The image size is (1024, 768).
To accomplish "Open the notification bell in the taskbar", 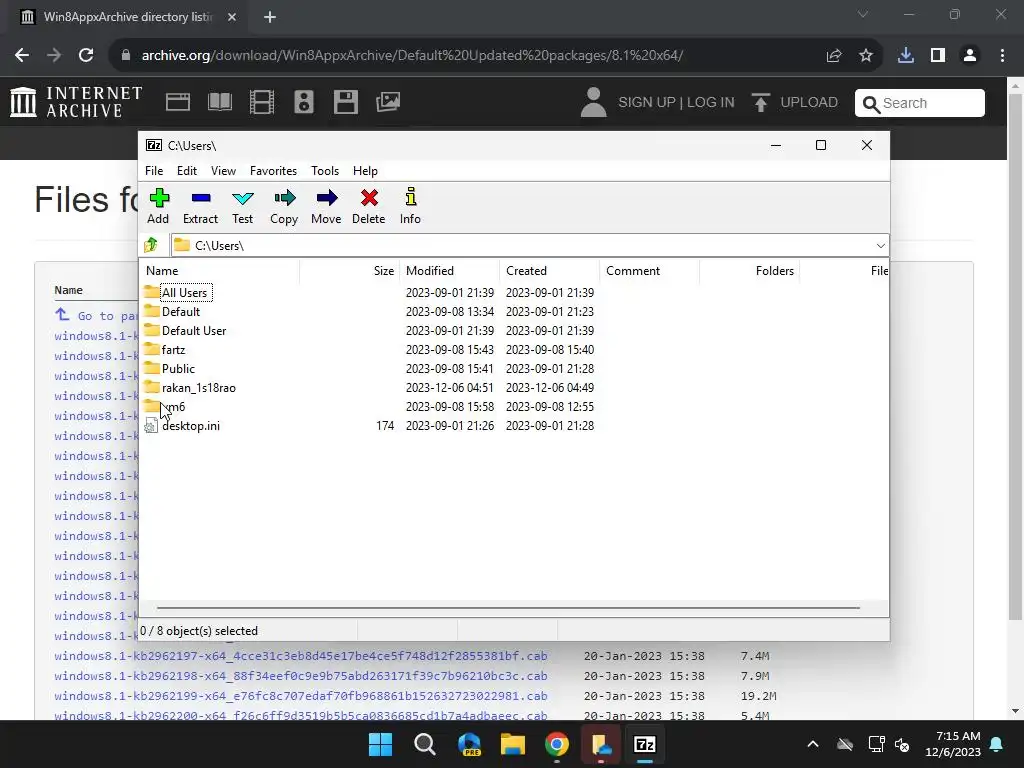I will tap(997, 744).
